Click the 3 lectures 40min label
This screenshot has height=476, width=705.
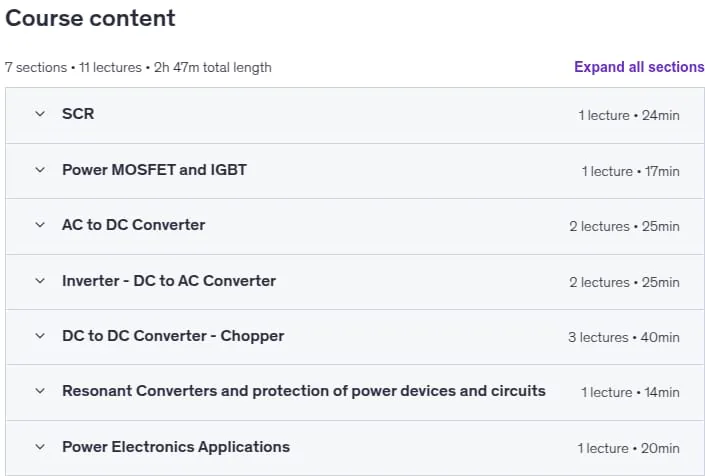624,338
